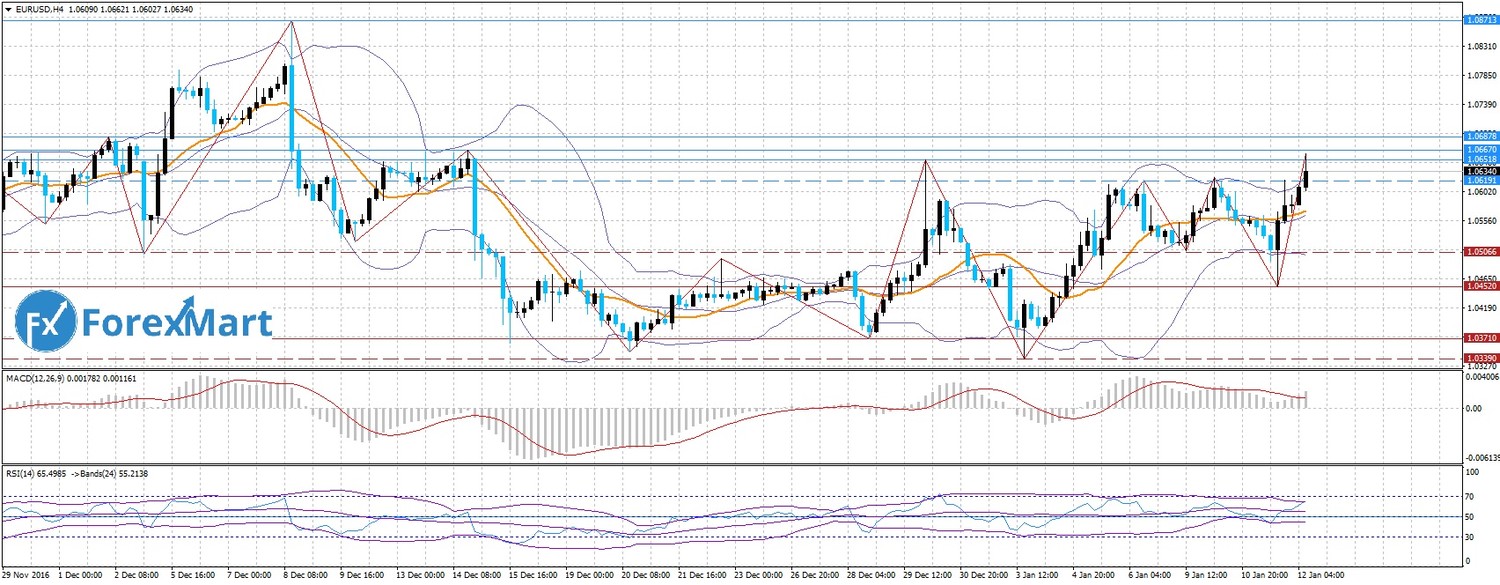Select the ForexMart watermark text
The width and height of the screenshot is (1500, 585).
click(x=176, y=323)
